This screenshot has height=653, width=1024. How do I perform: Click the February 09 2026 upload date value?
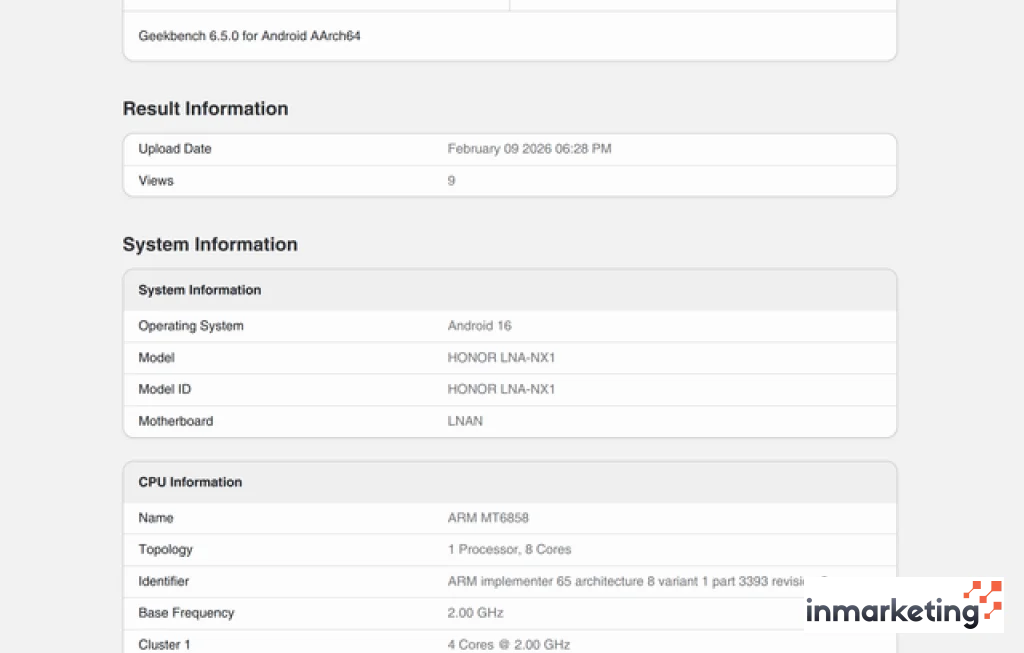(530, 148)
